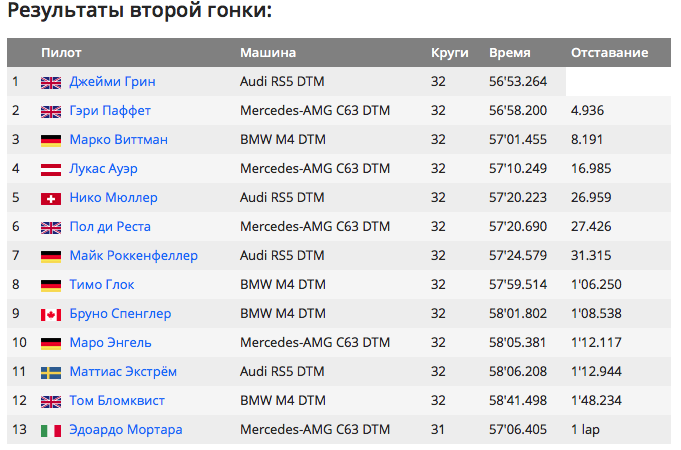
Task: Click the Swedish flag next to Маттиас Экстрём
Action: tap(51, 373)
